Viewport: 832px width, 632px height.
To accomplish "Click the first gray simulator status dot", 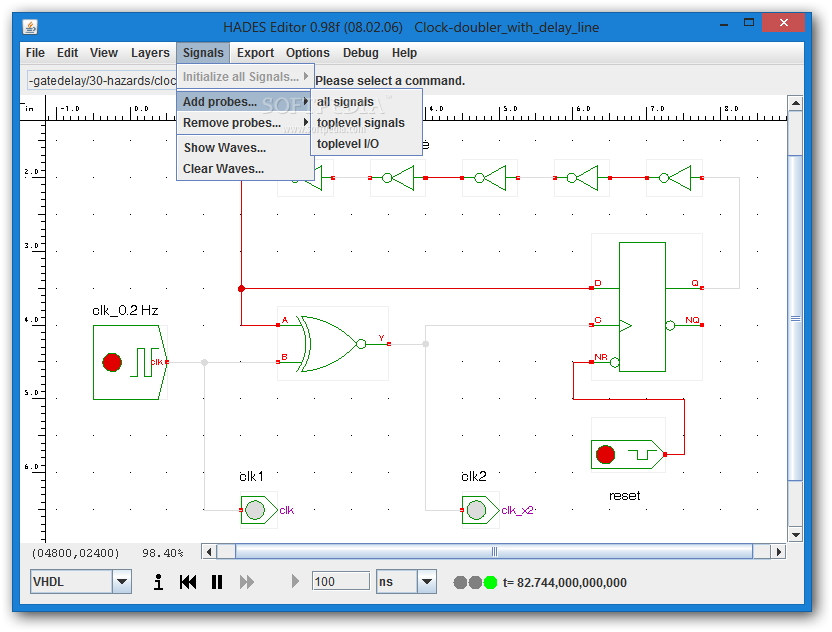I will tap(460, 583).
